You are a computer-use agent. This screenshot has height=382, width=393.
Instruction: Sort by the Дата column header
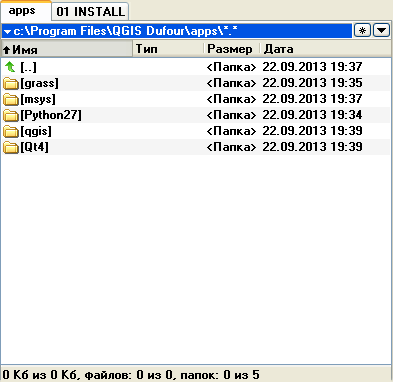[x=325, y=49]
